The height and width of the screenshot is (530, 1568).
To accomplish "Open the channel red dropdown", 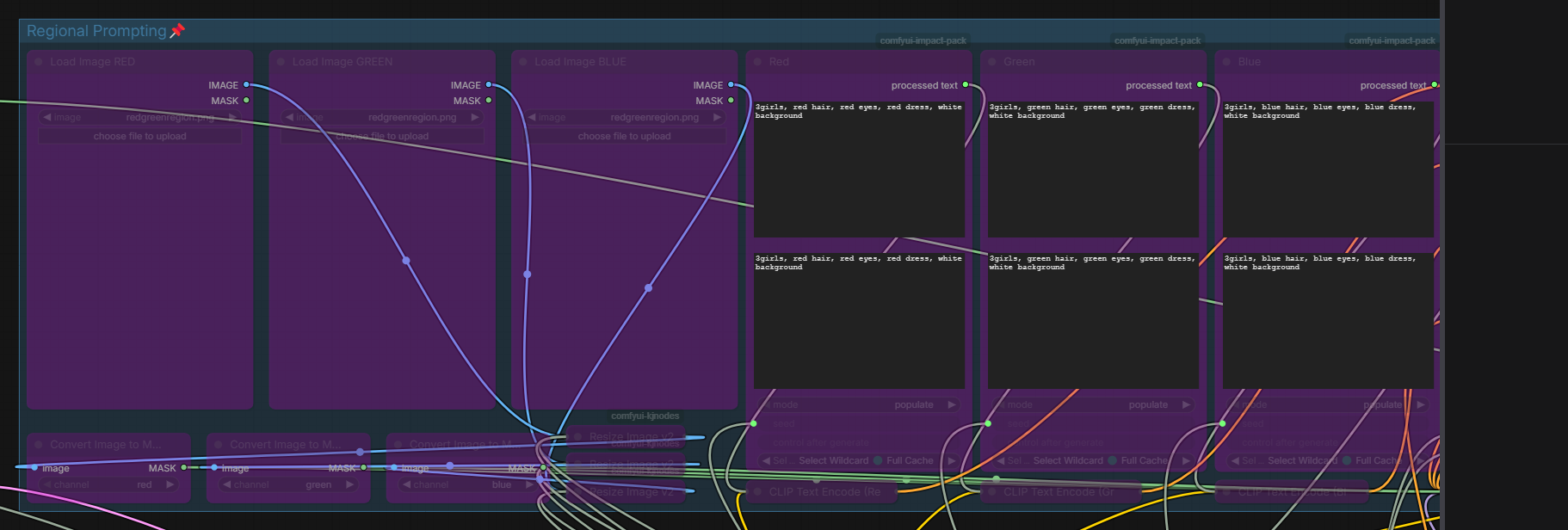I will pos(108,484).
